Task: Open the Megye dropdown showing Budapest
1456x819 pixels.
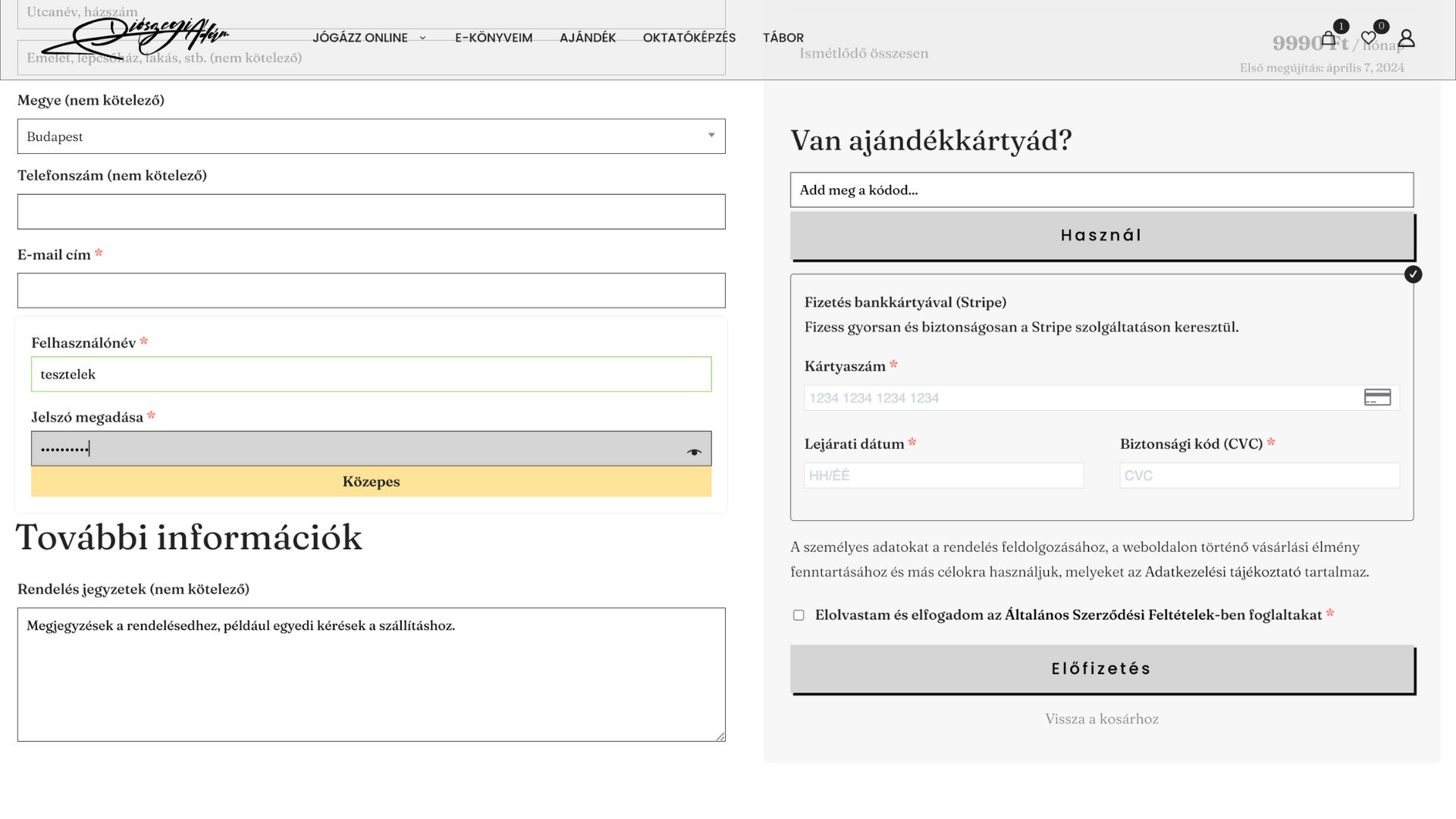Action: coord(371,136)
